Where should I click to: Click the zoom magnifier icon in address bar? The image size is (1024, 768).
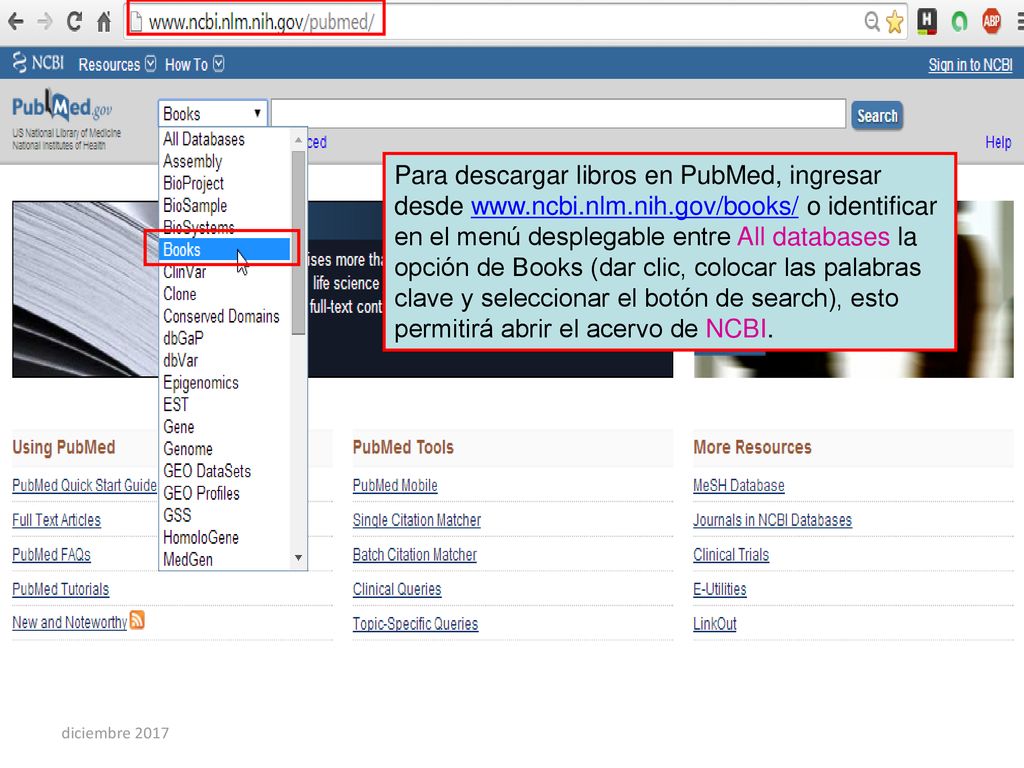click(x=872, y=22)
